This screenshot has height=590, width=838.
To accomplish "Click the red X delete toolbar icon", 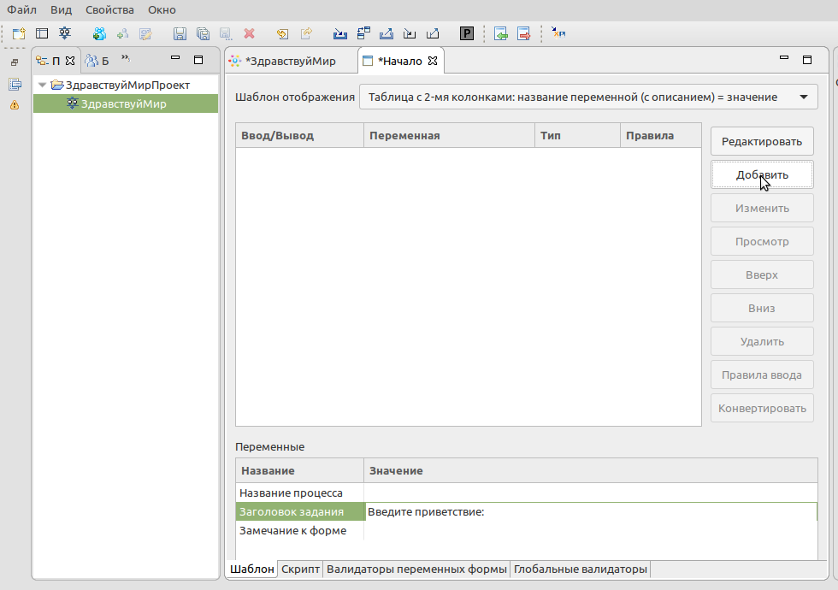I will point(249,34).
